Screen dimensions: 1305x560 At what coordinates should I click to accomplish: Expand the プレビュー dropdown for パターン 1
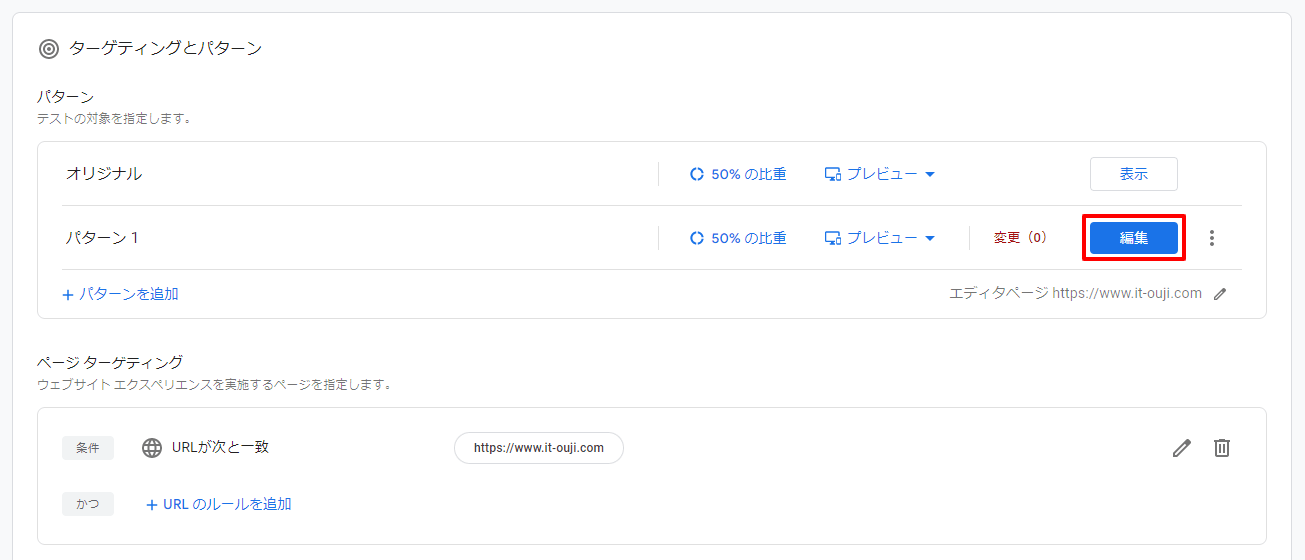tap(880, 238)
